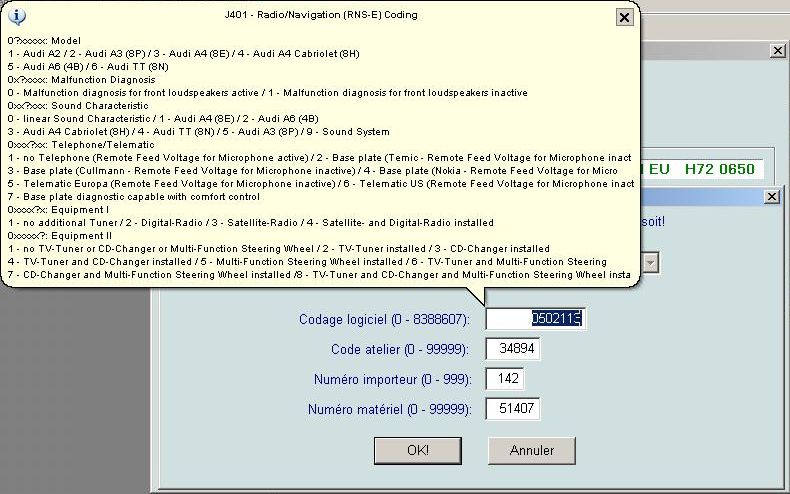
Task: Select the Codage logiciel input field
Action: tap(535, 319)
